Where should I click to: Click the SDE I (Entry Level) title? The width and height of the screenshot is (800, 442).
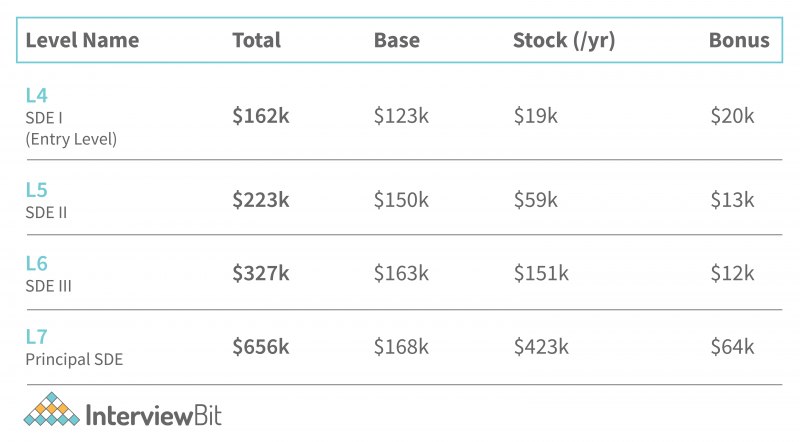point(71,128)
